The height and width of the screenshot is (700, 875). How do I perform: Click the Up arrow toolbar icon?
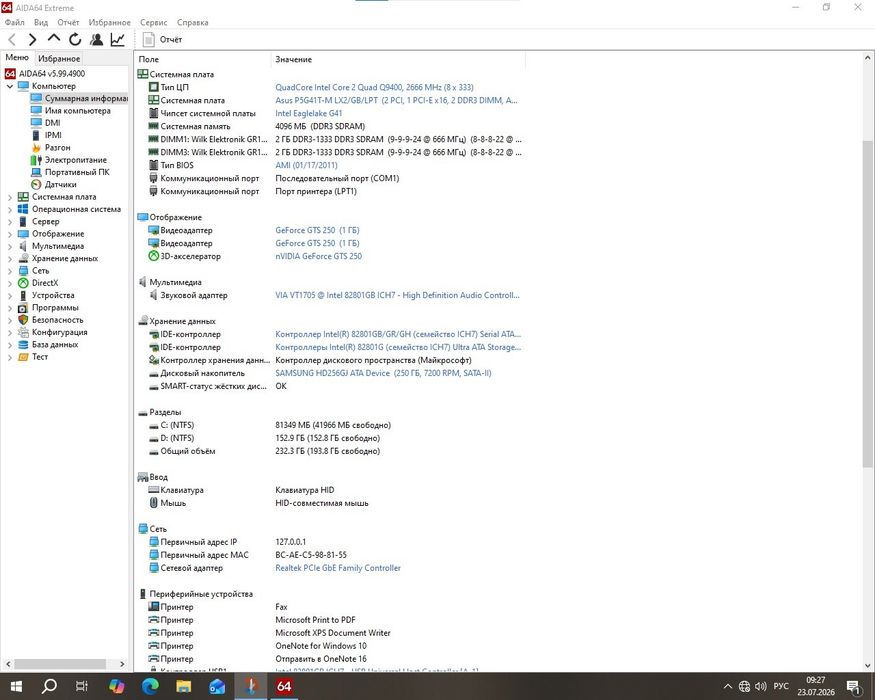click(x=54, y=39)
